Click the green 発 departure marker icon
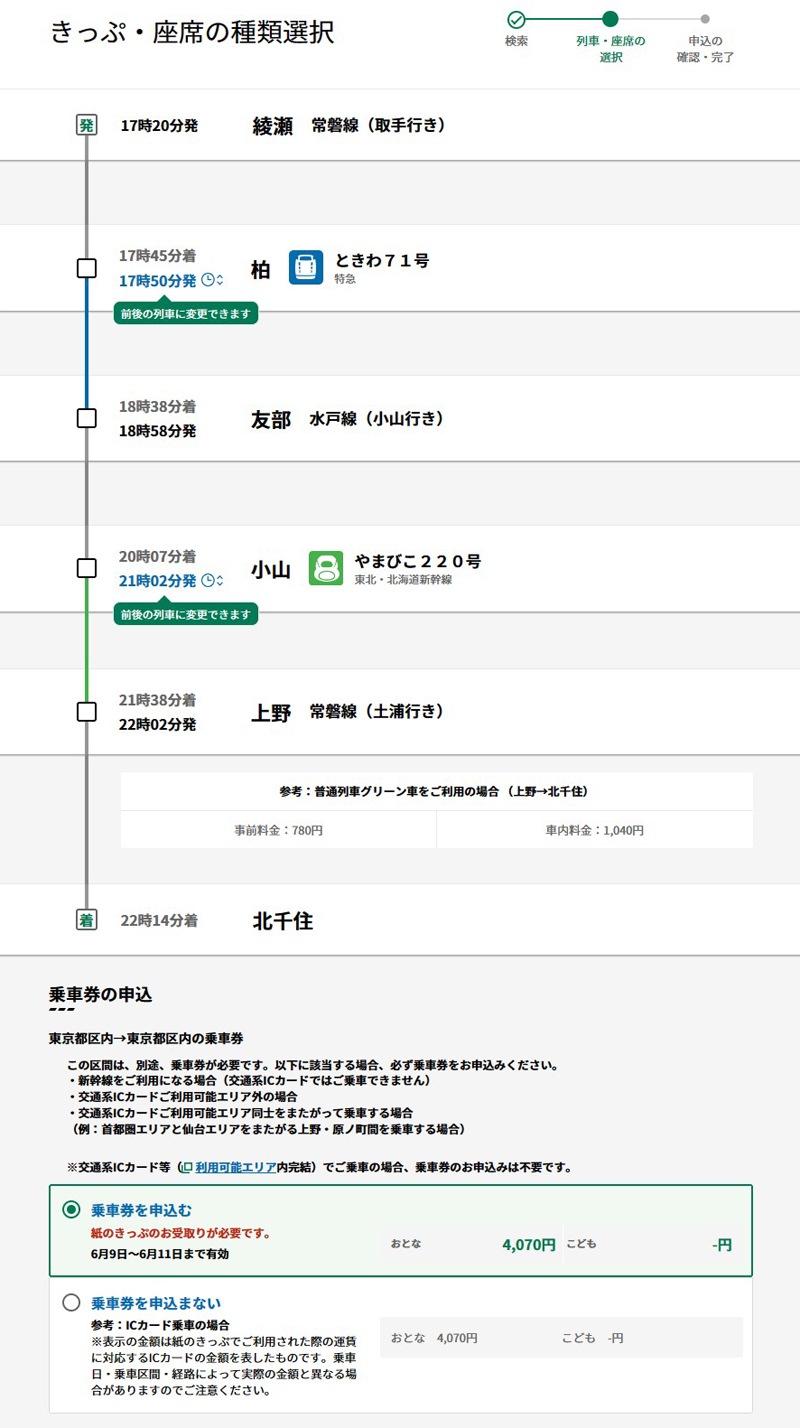The image size is (800, 1428). (87, 125)
